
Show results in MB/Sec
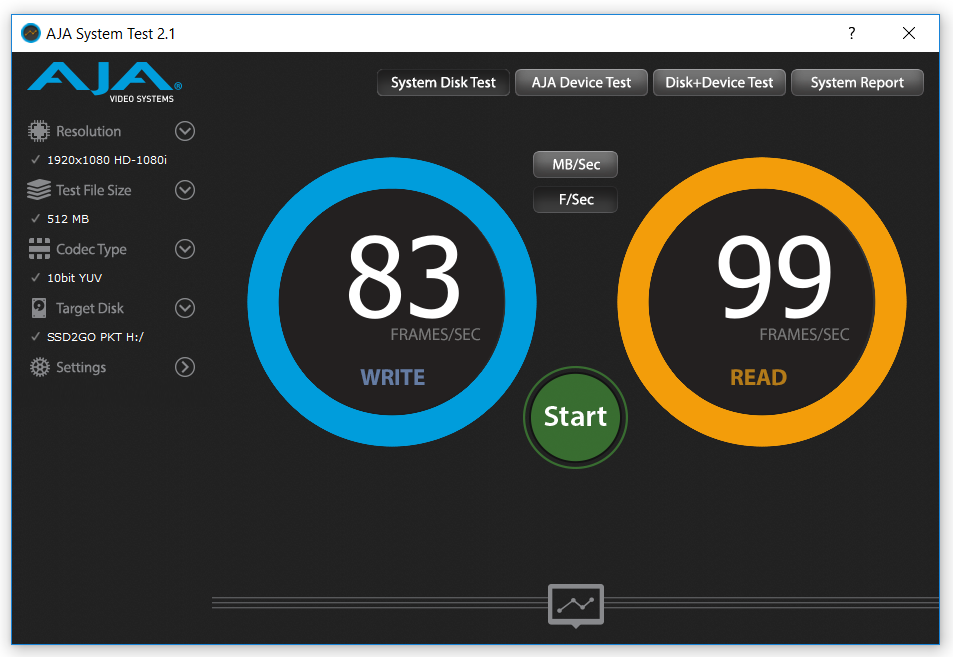coord(576,165)
